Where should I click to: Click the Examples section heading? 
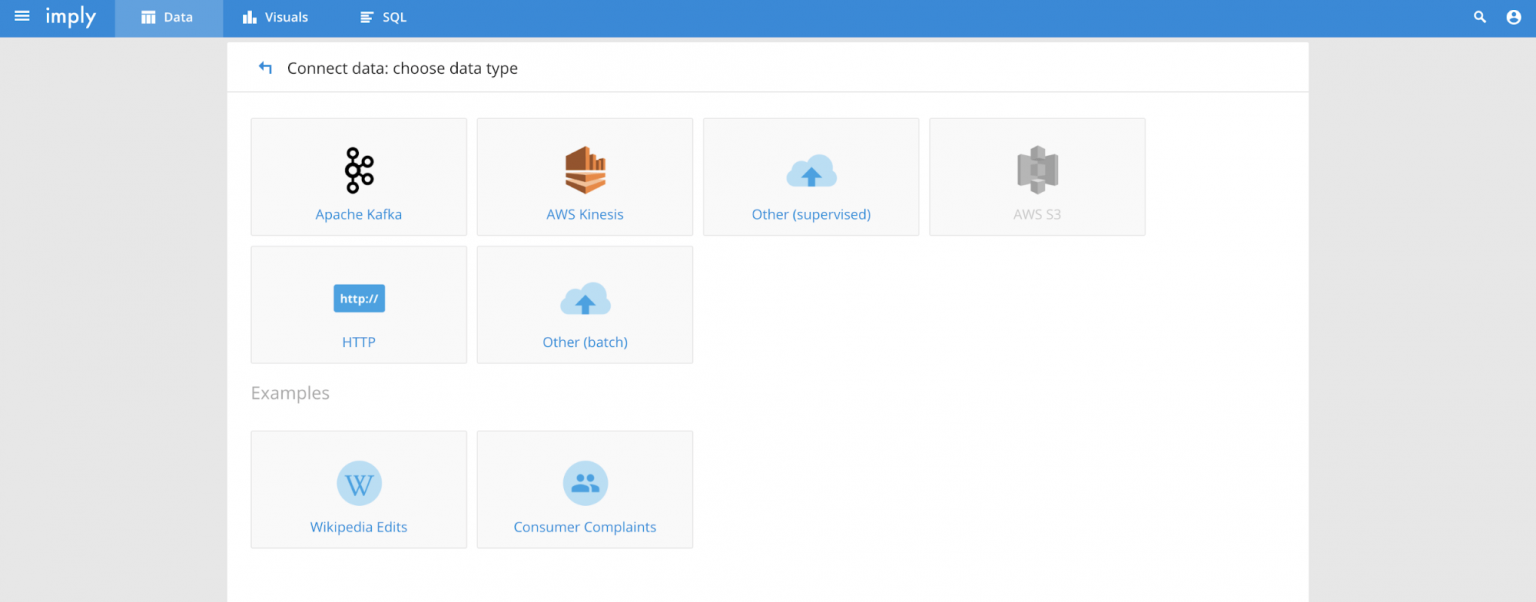click(290, 392)
